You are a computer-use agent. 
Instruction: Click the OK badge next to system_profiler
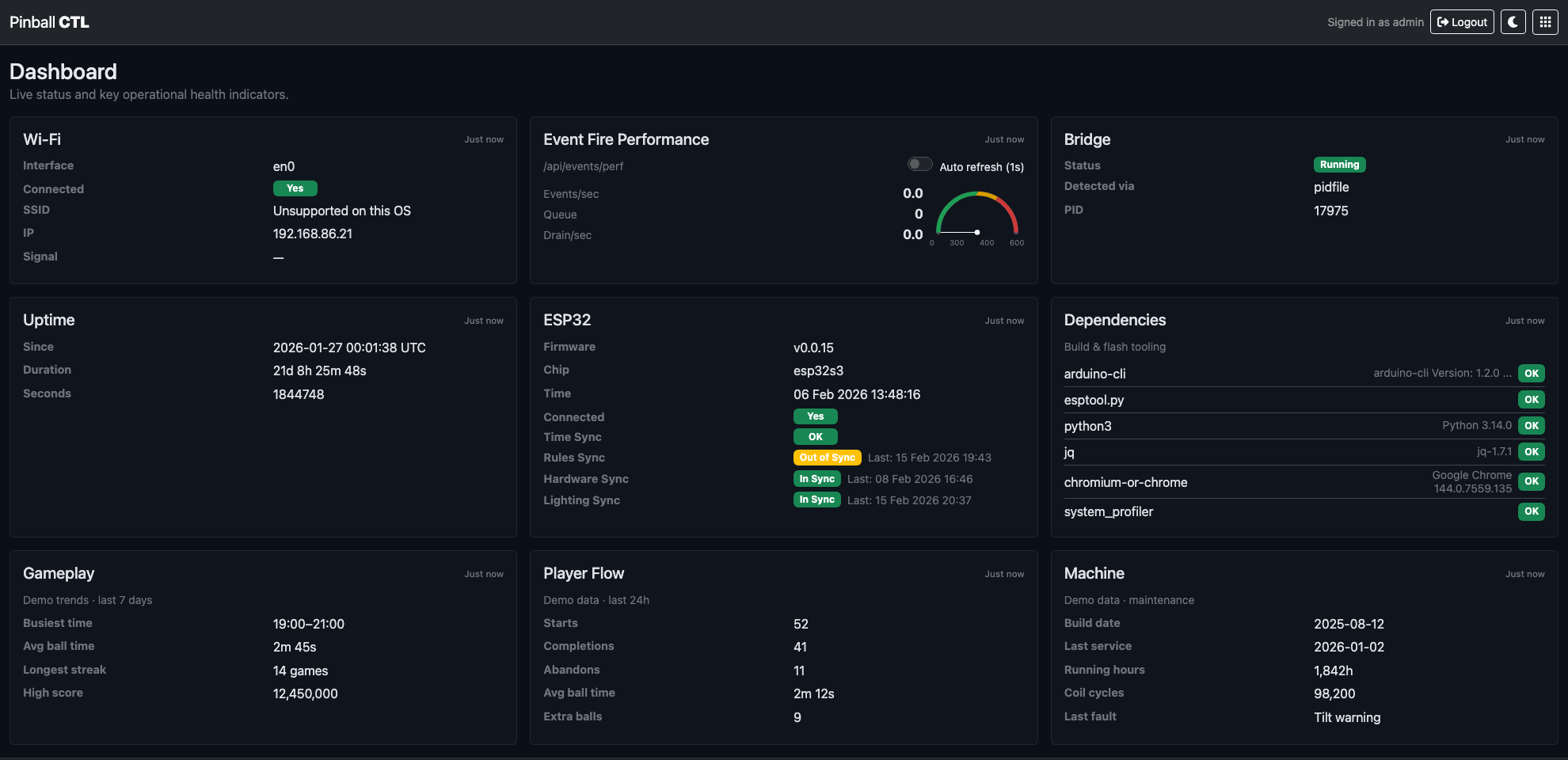coord(1531,511)
